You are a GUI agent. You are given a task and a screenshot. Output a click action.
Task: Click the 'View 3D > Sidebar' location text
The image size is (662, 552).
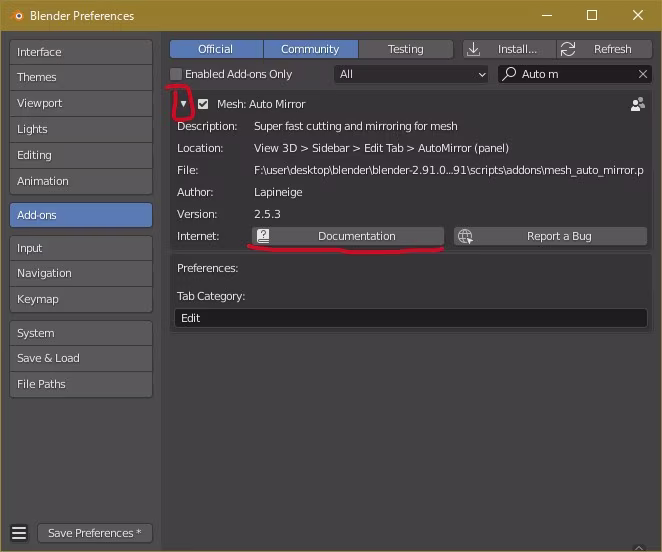[x=381, y=148]
